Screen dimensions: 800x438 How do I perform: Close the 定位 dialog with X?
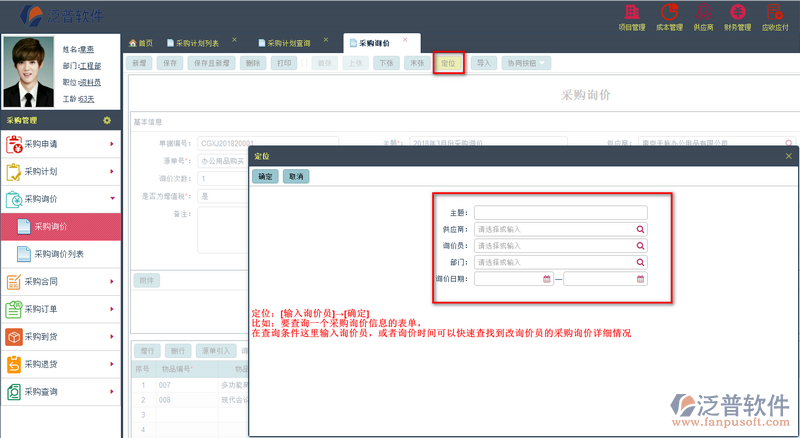[x=788, y=156]
